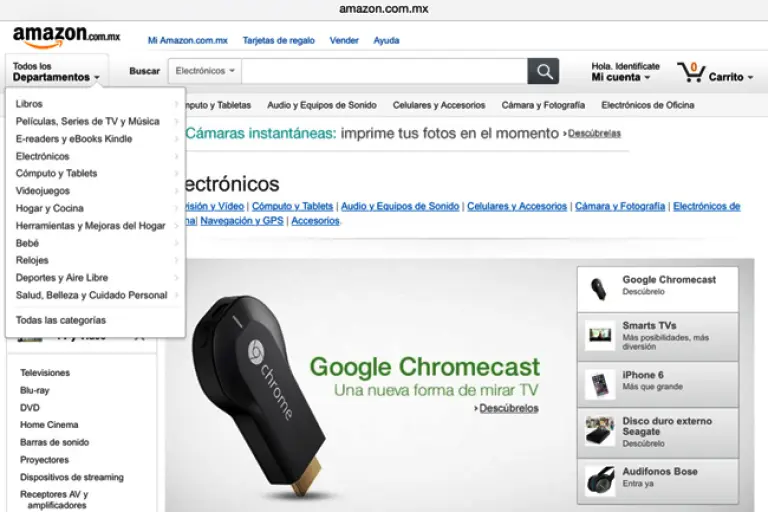Select the Google Chromecast thumbnail in side panel
The height and width of the screenshot is (512, 768).
598,289
